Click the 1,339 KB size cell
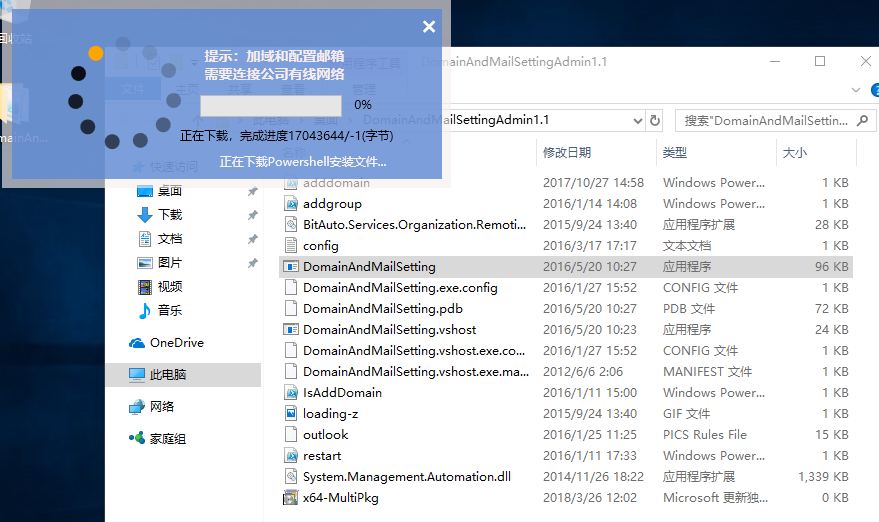This screenshot has height=522, width=879. coord(823,477)
